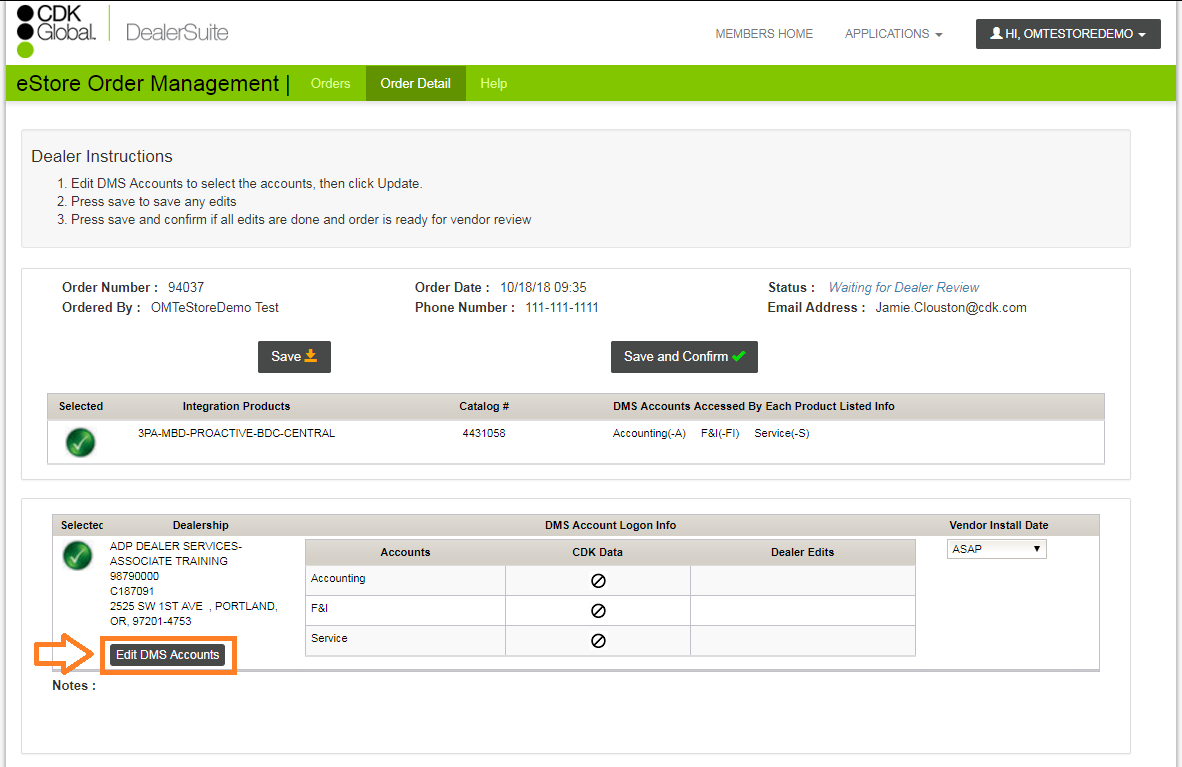Click the product name 3PA-MBD-PROACTIVE-BDC-CENTRAL

(x=236, y=433)
